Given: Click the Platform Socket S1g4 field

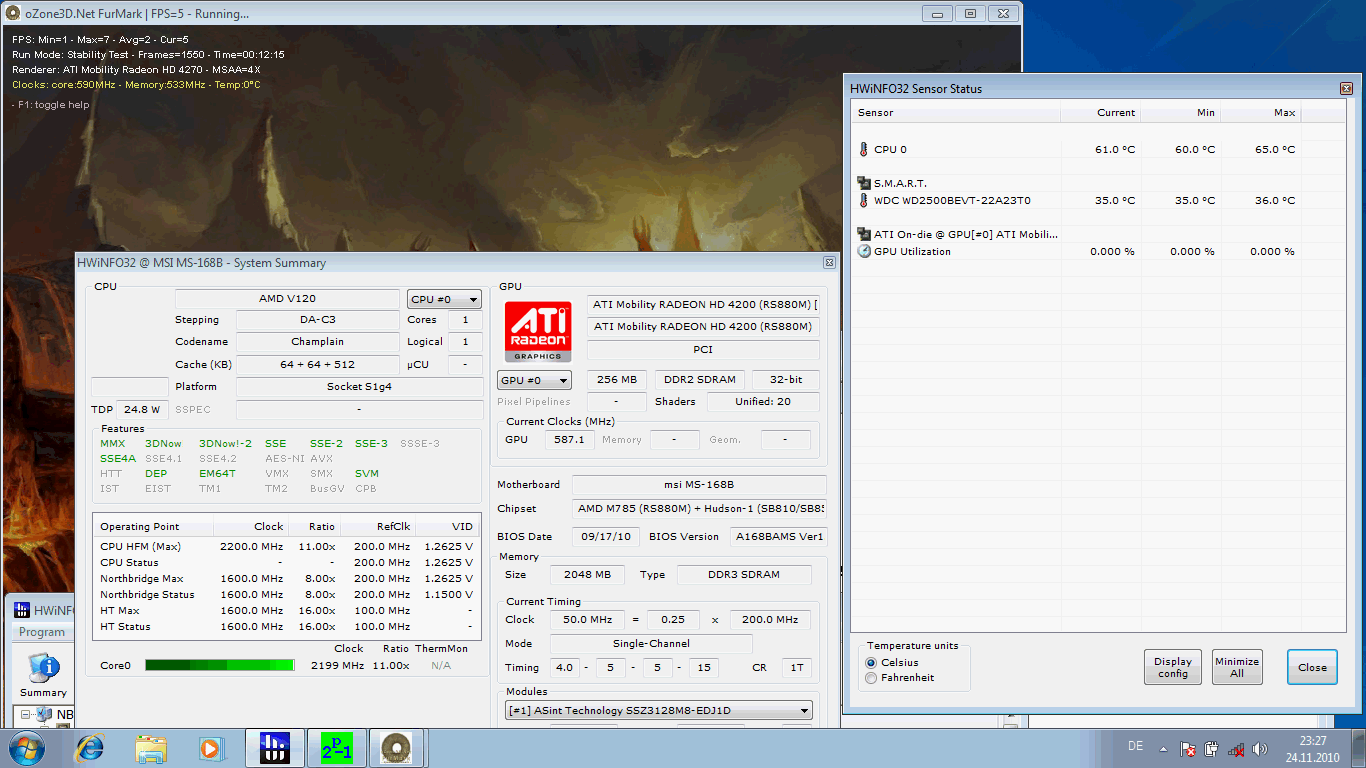Looking at the screenshot, I should (x=359, y=387).
